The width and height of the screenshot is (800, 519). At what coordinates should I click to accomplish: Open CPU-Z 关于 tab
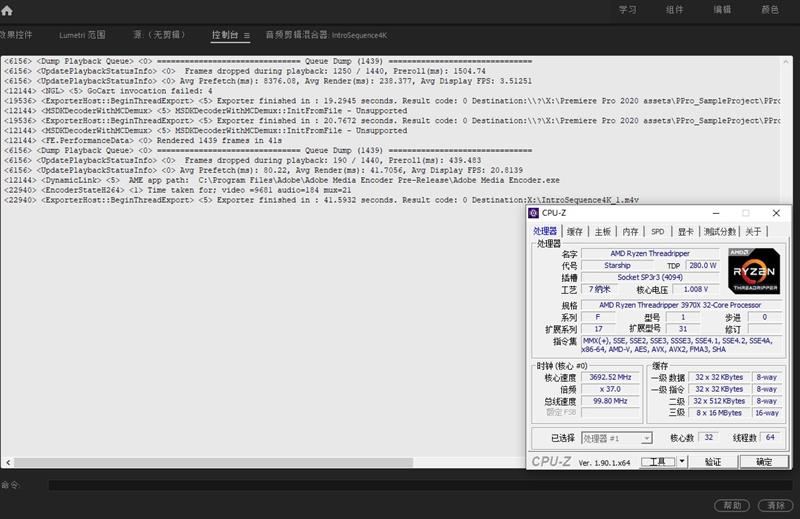(x=753, y=231)
